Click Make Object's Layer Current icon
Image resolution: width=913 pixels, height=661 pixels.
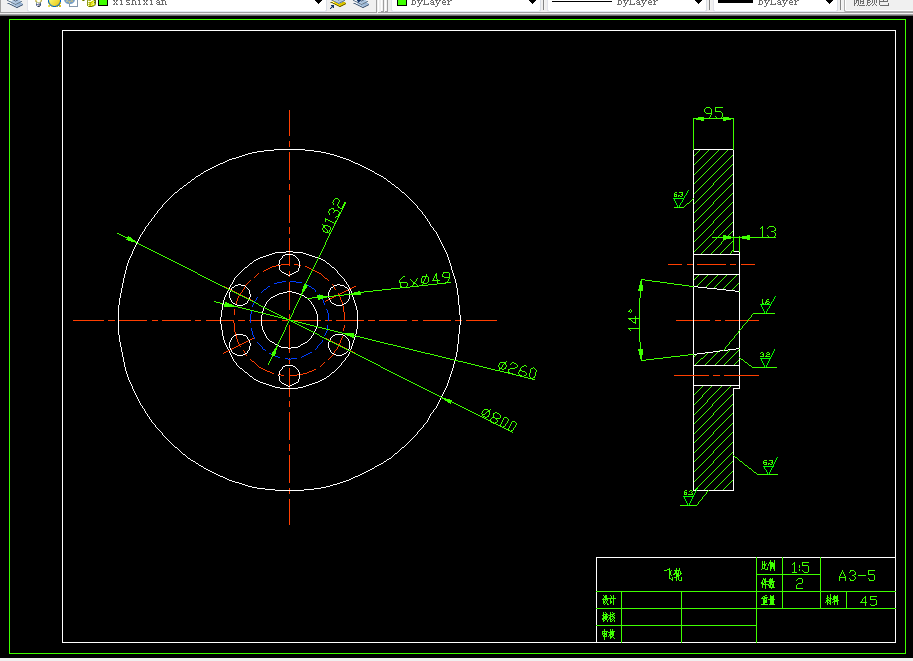[338, 3]
